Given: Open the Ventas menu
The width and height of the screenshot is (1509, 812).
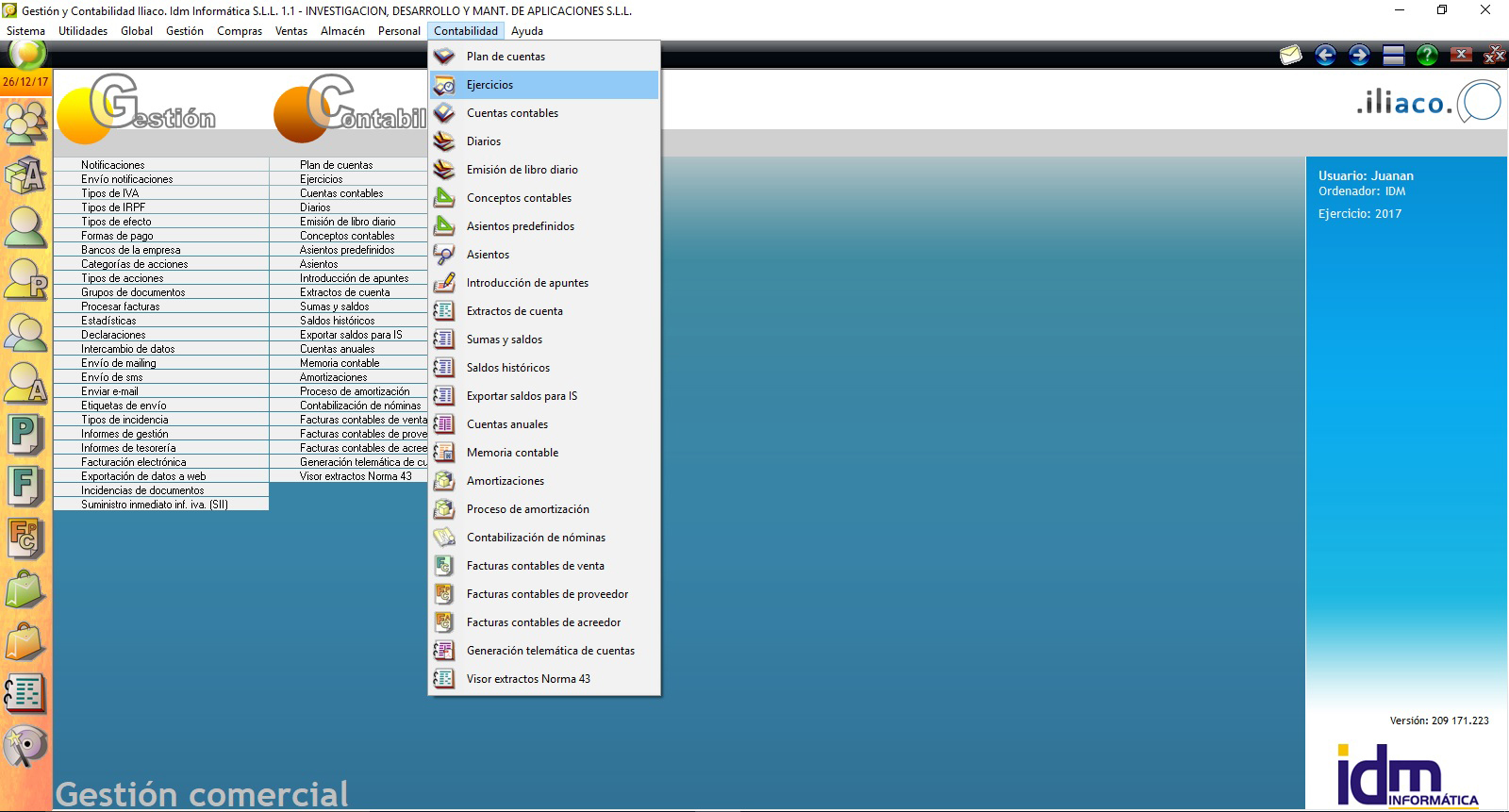Looking at the screenshot, I should click(x=291, y=31).
